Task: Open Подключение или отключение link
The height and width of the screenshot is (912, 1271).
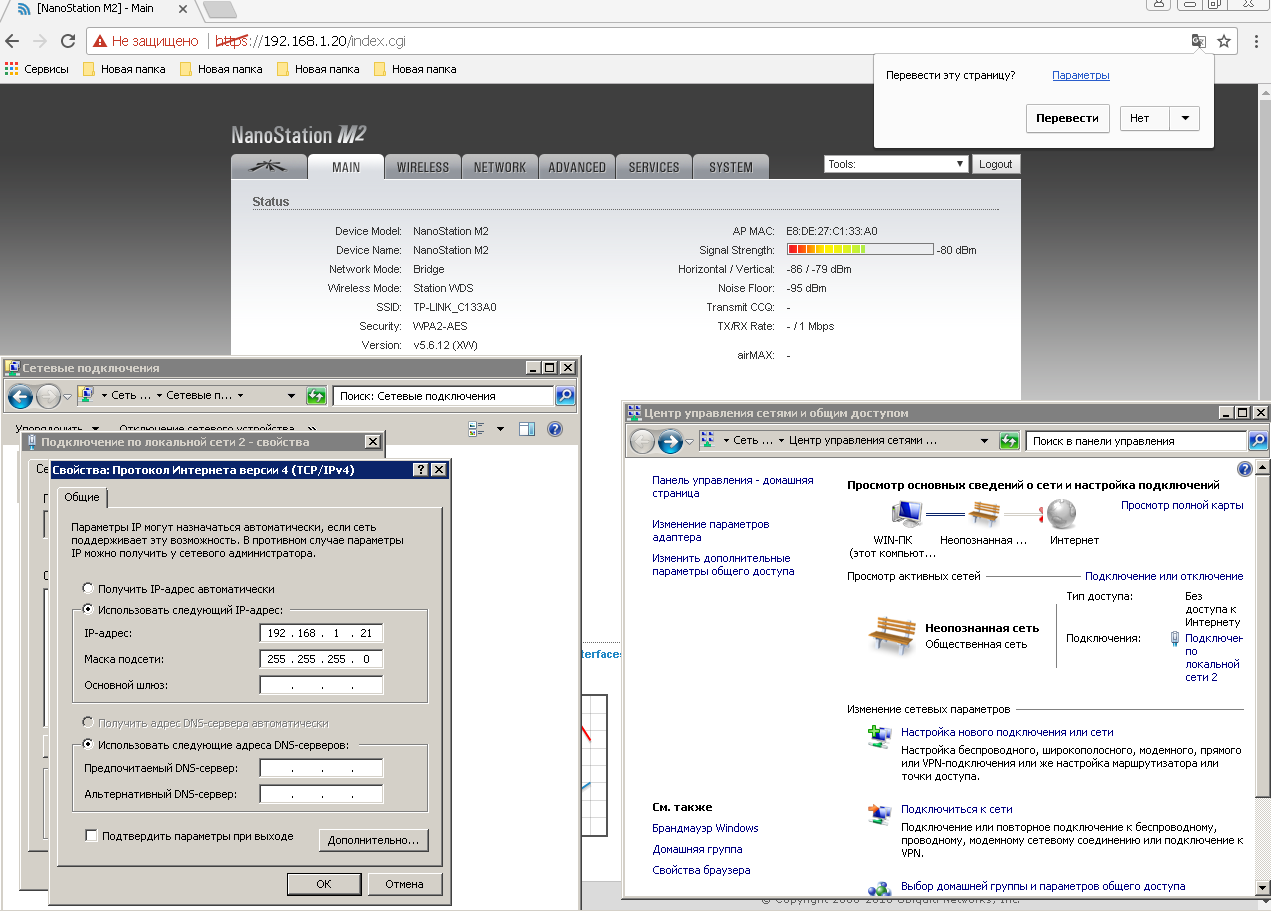Action: click(1164, 576)
